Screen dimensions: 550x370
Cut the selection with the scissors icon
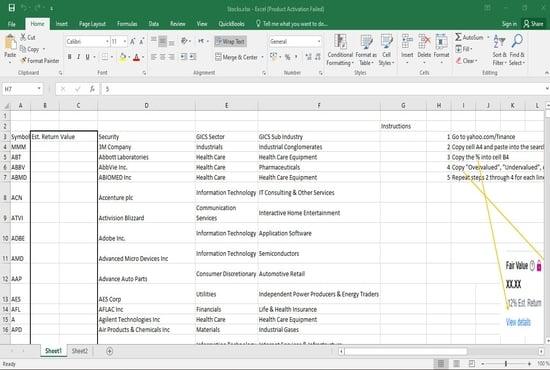point(23,37)
